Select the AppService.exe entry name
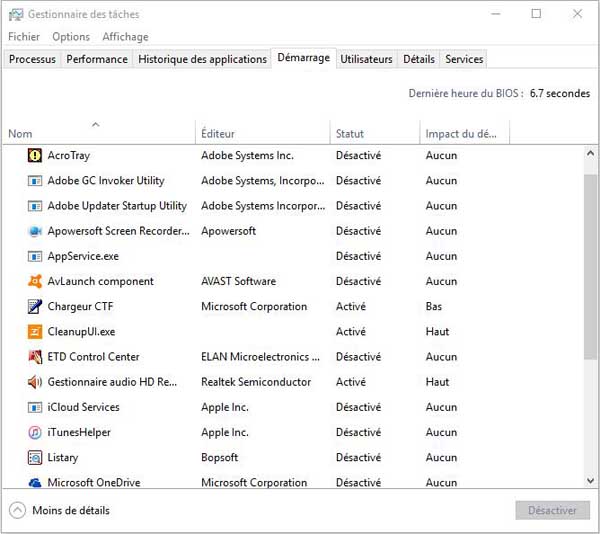600x534 pixels. (x=83, y=256)
